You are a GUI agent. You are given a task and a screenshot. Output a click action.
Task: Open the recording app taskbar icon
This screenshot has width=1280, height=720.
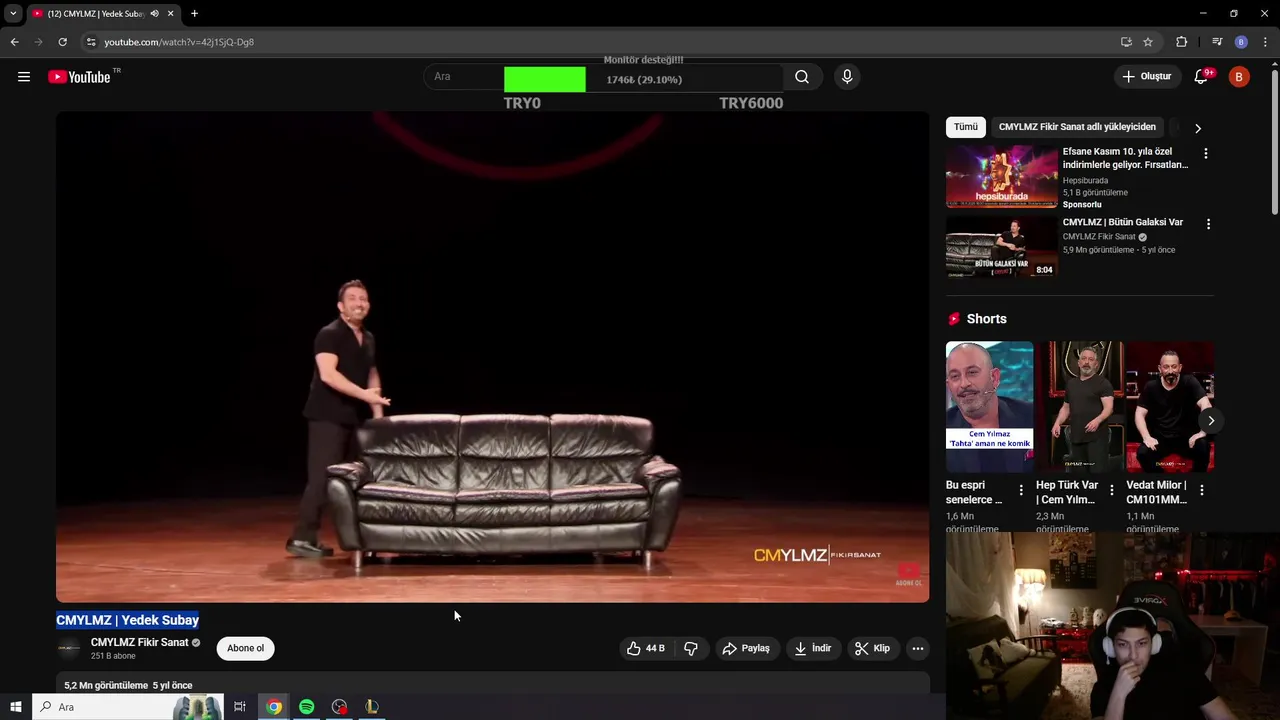[339, 707]
